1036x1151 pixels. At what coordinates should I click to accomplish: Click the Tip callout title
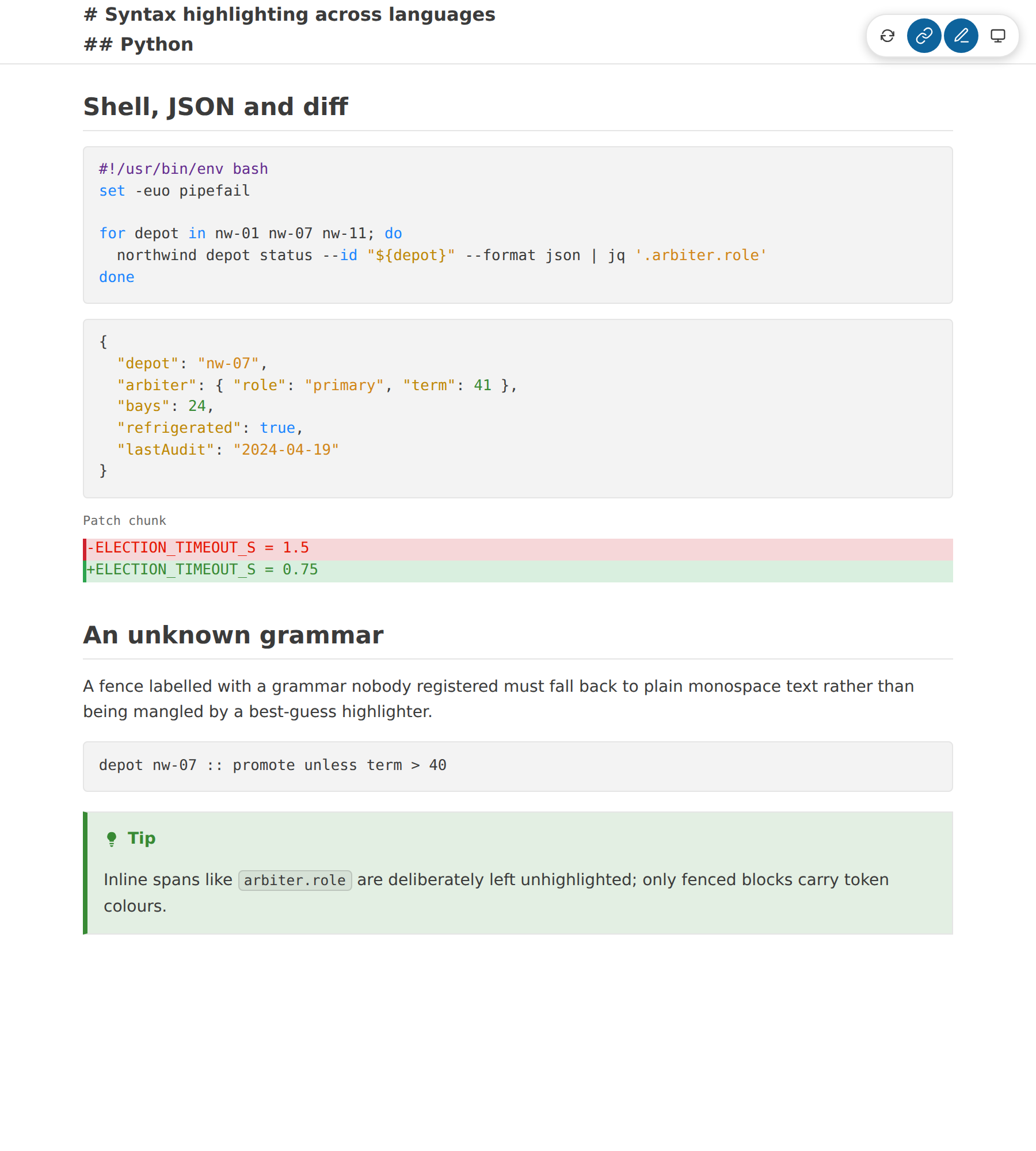click(x=142, y=839)
